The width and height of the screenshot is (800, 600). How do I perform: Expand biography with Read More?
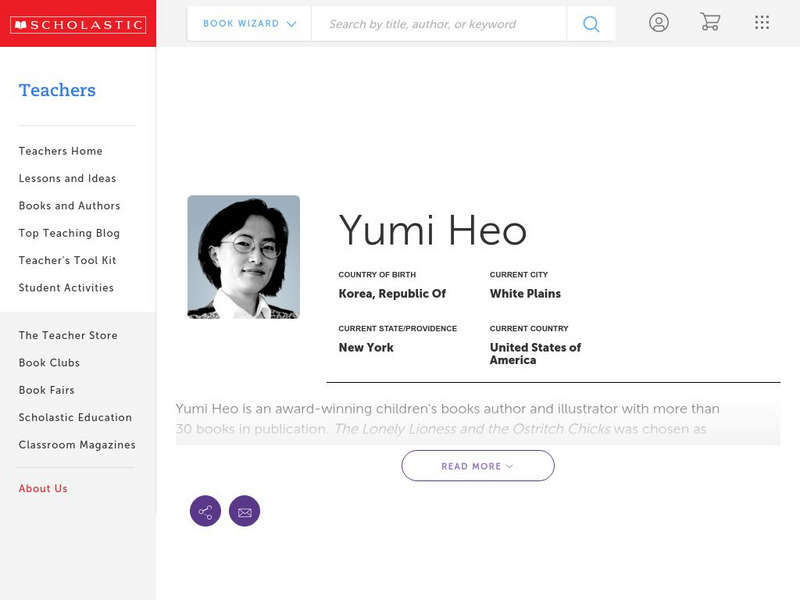(477, 466)
